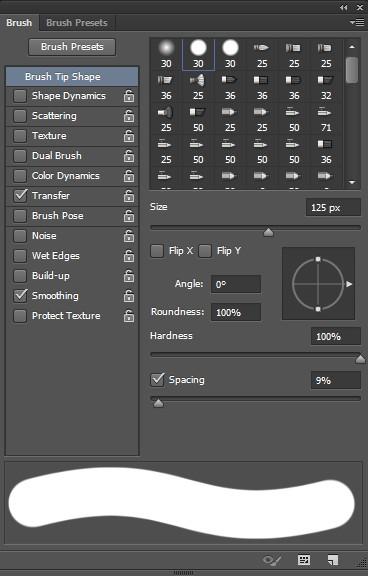
Task: Enable the Scattering checkbox
Action: [20, 116]
